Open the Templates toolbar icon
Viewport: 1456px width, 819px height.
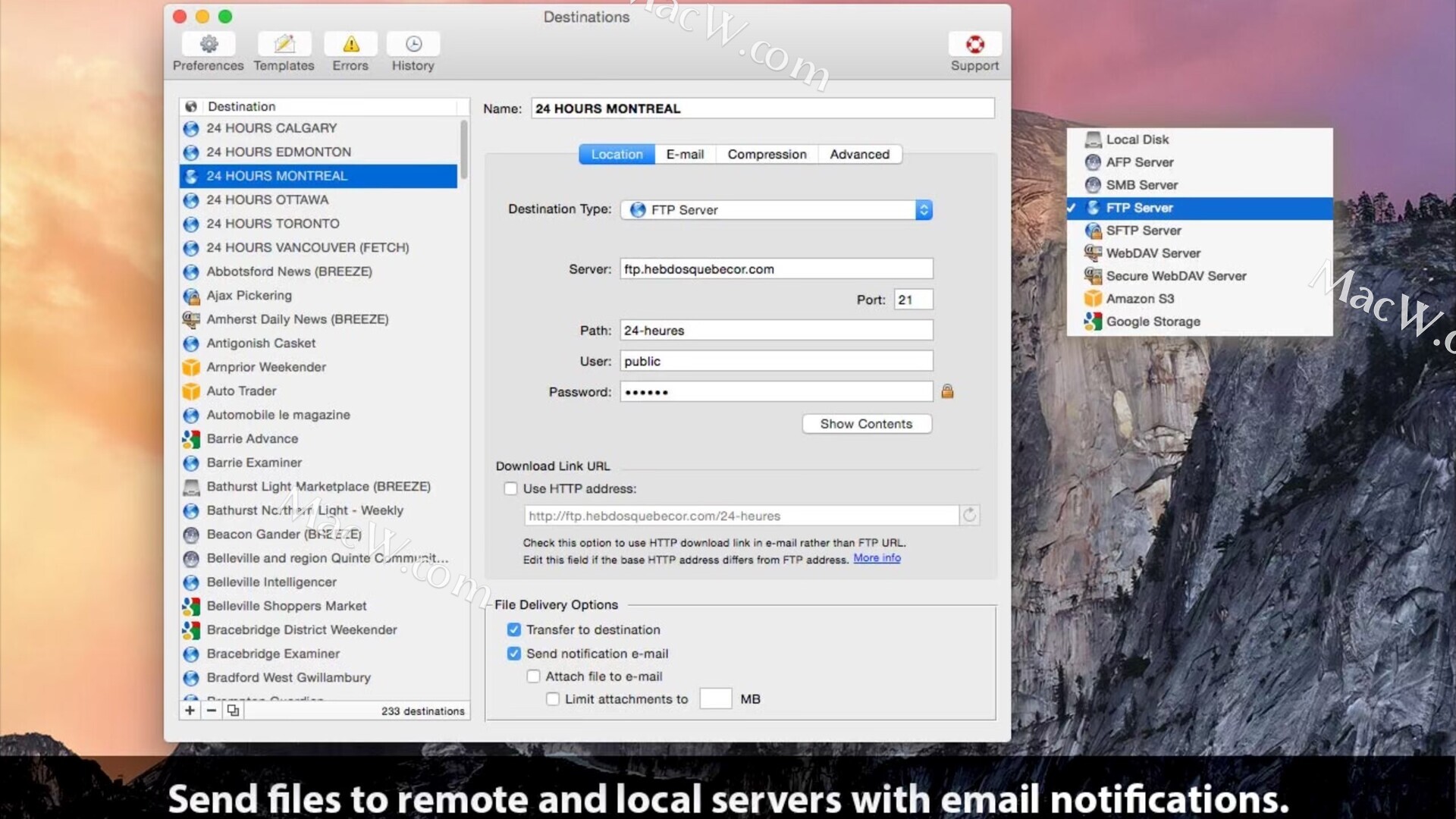[x=284, y=44]
